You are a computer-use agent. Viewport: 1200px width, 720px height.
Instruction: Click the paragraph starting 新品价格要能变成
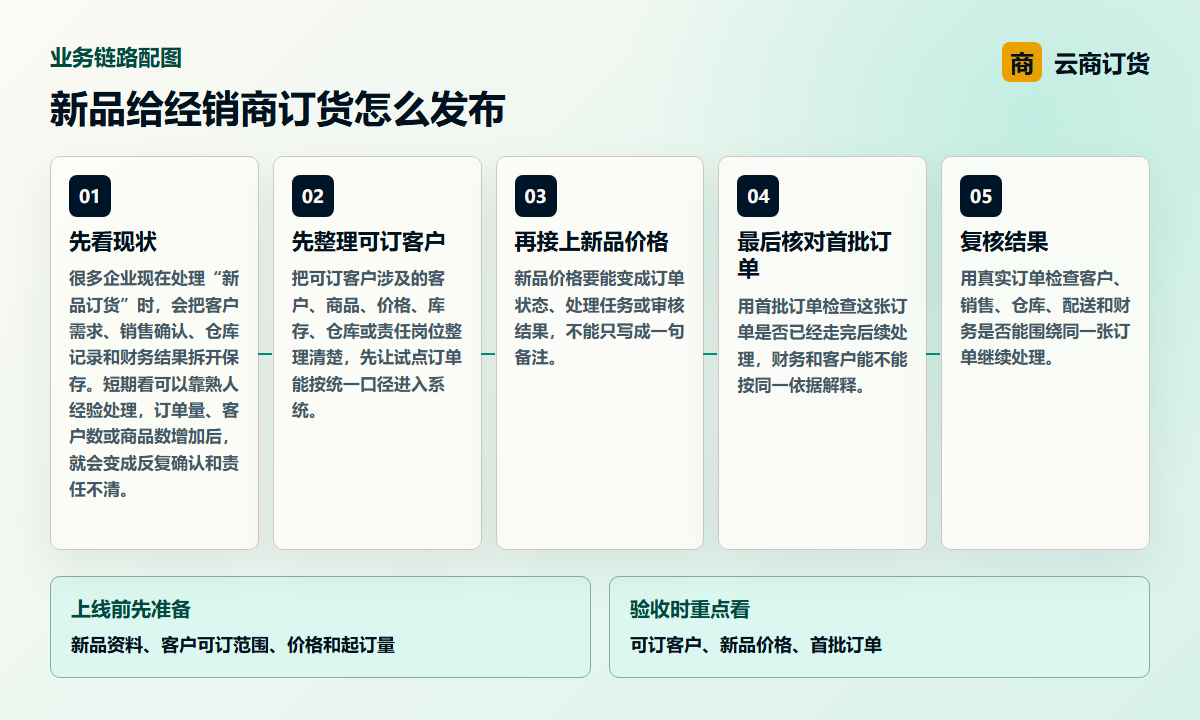(x=600, y=318)
